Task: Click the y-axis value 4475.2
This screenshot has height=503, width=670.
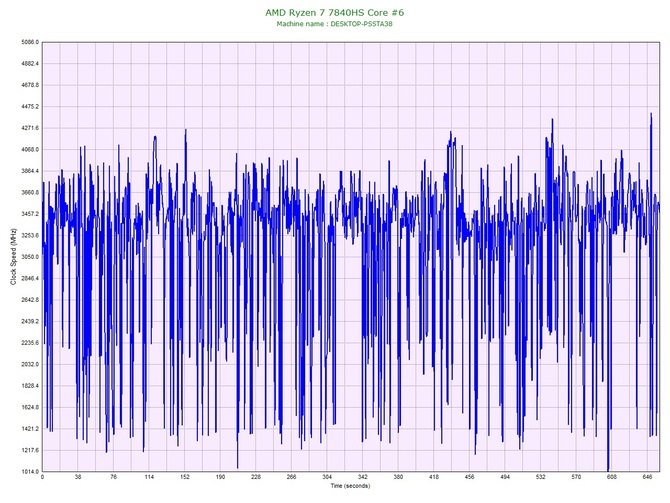Action: pos(30,106)
